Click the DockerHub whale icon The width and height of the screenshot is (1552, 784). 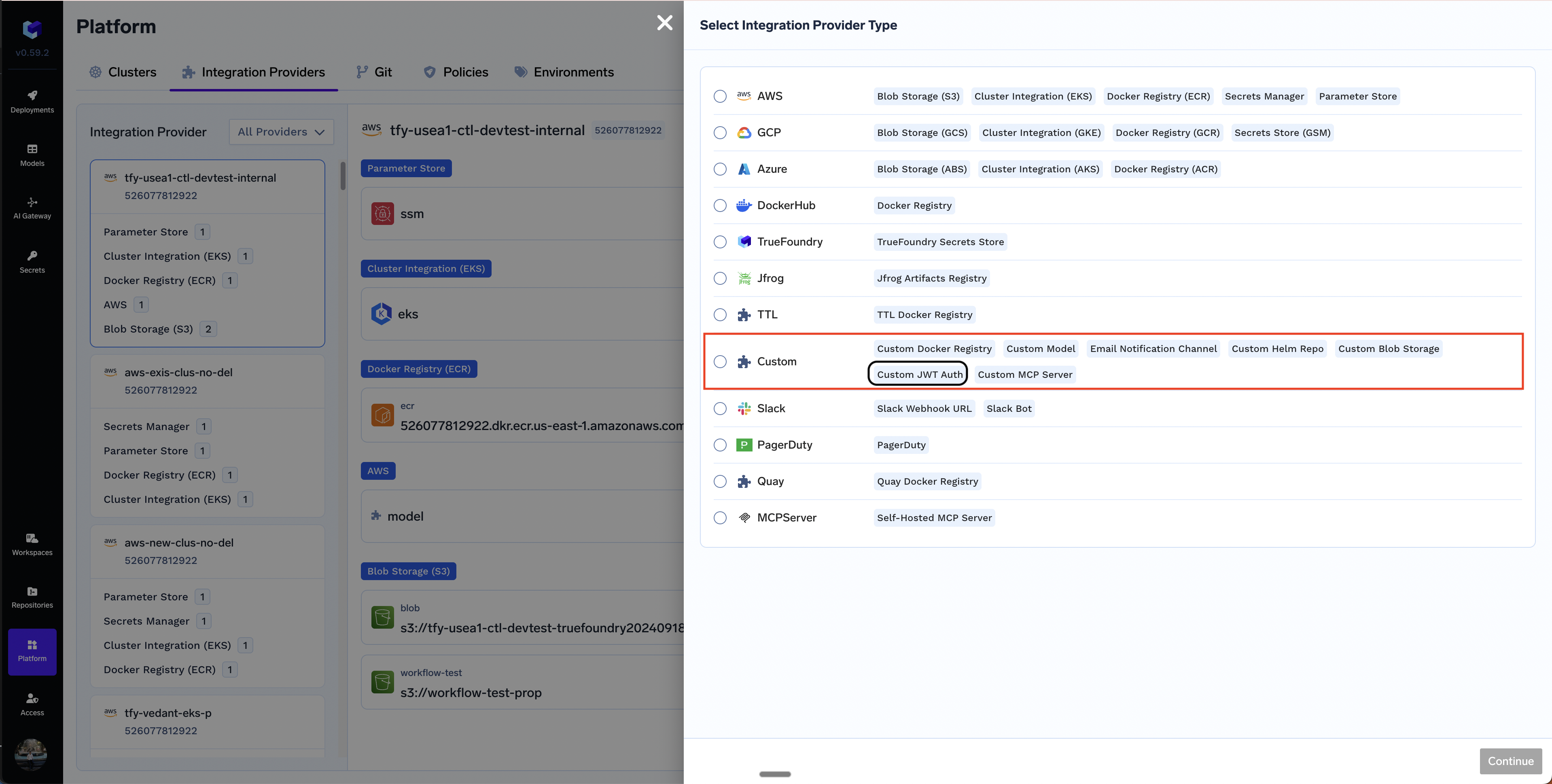tap(744, 206)
